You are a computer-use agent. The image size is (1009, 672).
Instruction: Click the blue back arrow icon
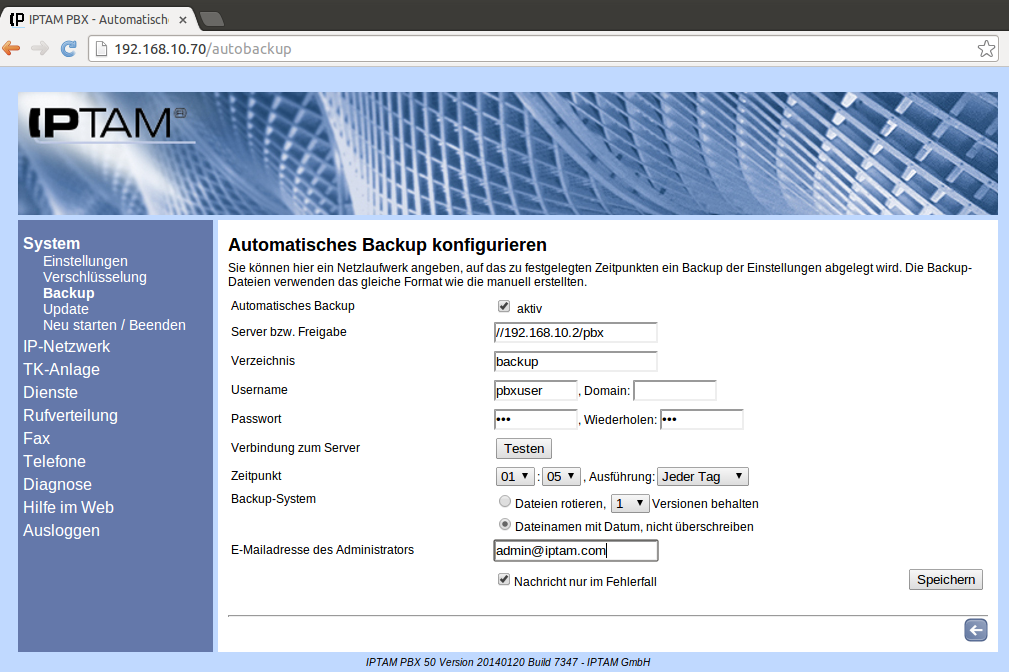pos(975,629)
